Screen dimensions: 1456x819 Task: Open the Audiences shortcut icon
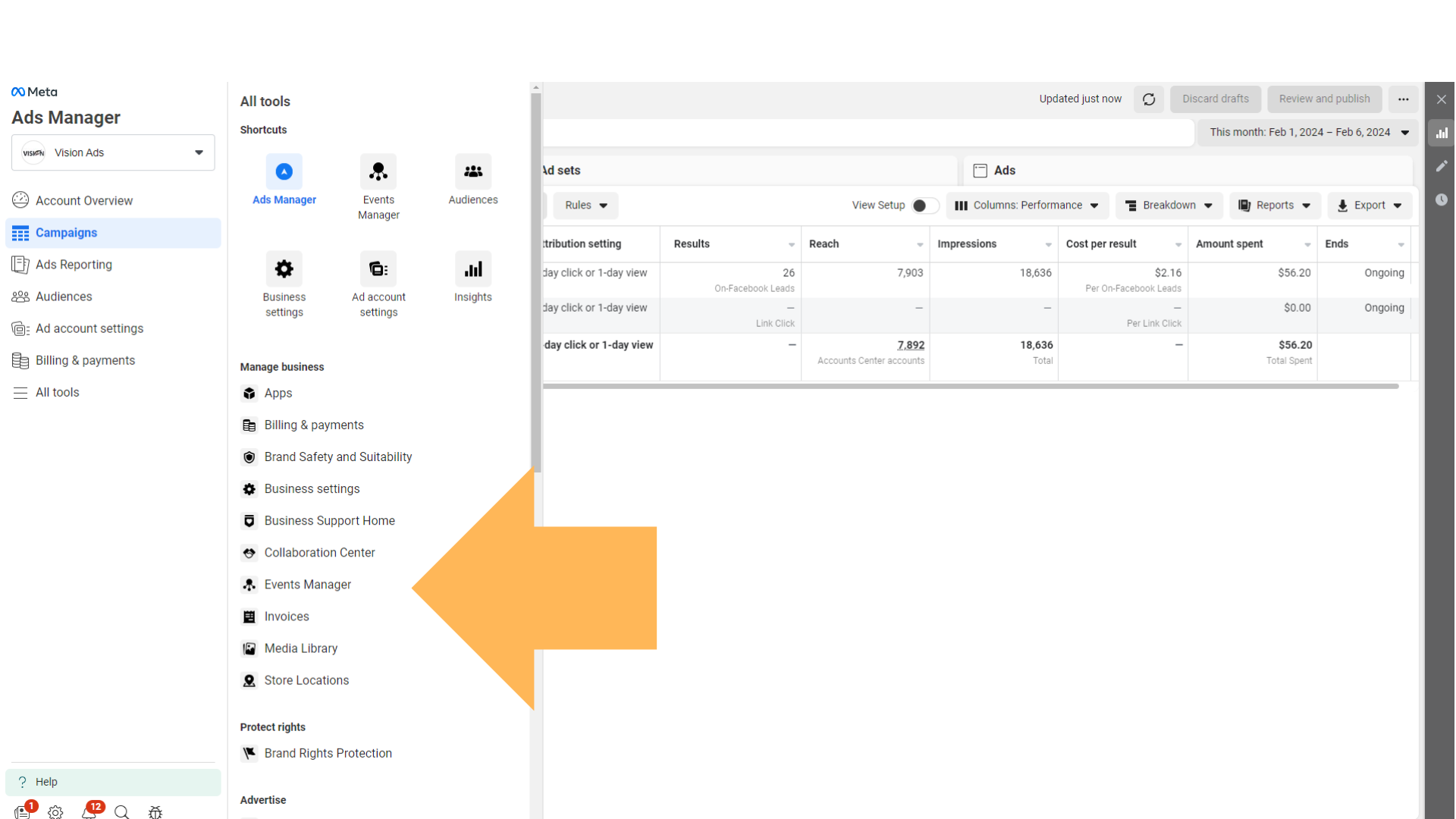pos(473,172)
